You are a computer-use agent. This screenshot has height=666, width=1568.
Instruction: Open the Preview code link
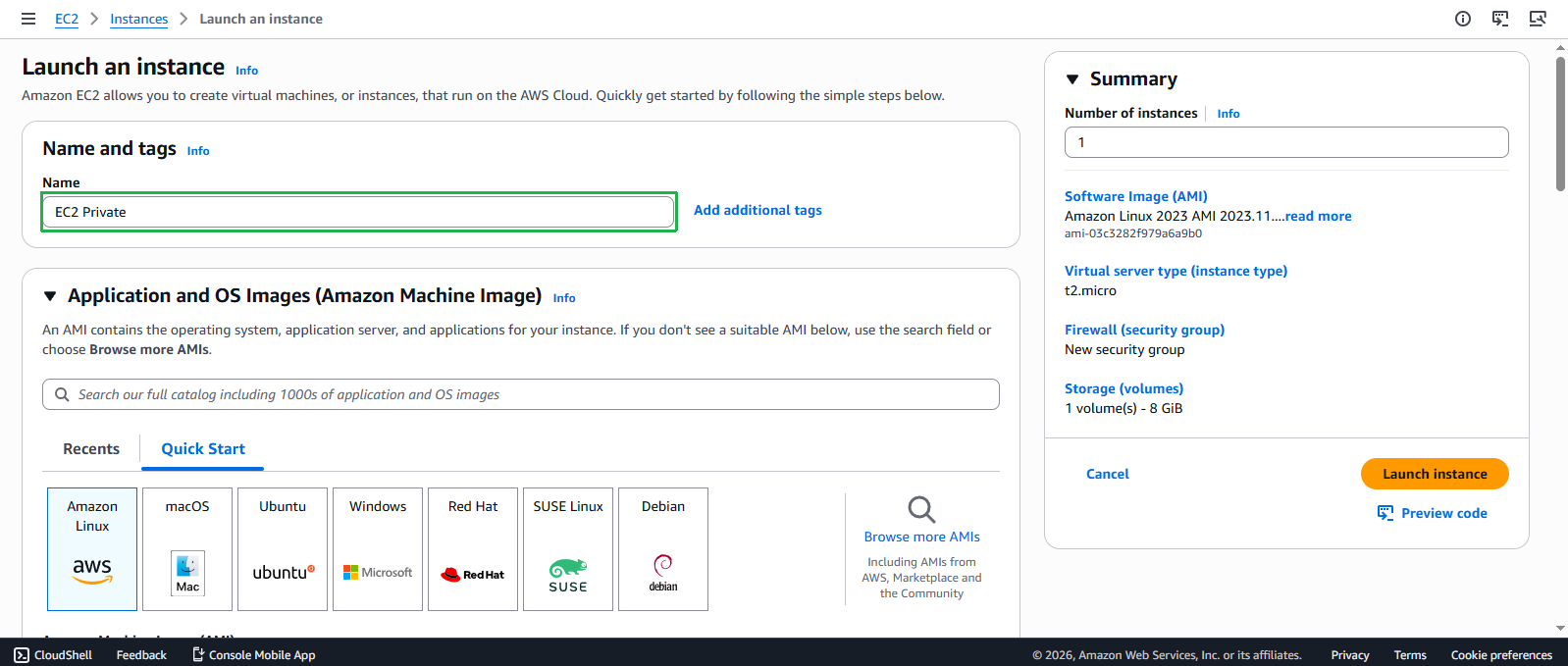click(x=1444, y=513)
